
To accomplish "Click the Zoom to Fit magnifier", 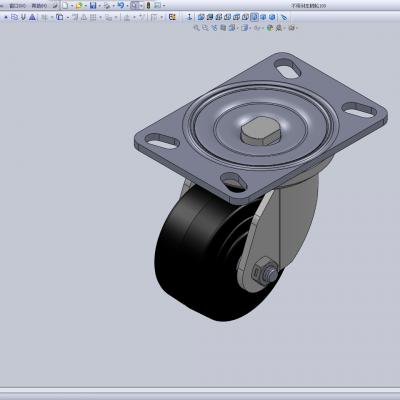I will (197, 28).
